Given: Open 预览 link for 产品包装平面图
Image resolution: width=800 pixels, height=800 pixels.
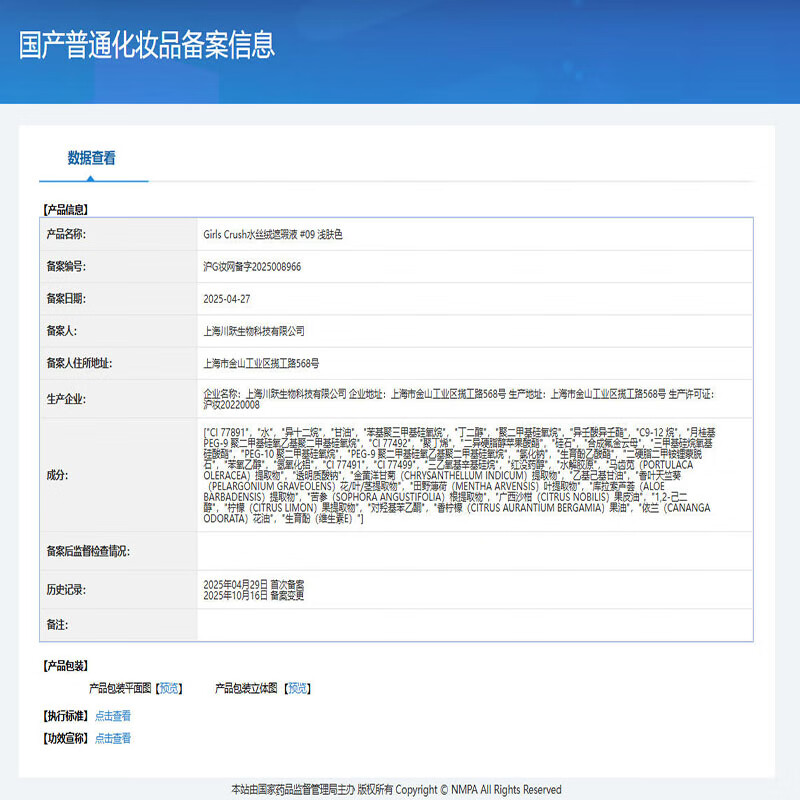Looking at the screenshot, I should (x=170, y=688).
